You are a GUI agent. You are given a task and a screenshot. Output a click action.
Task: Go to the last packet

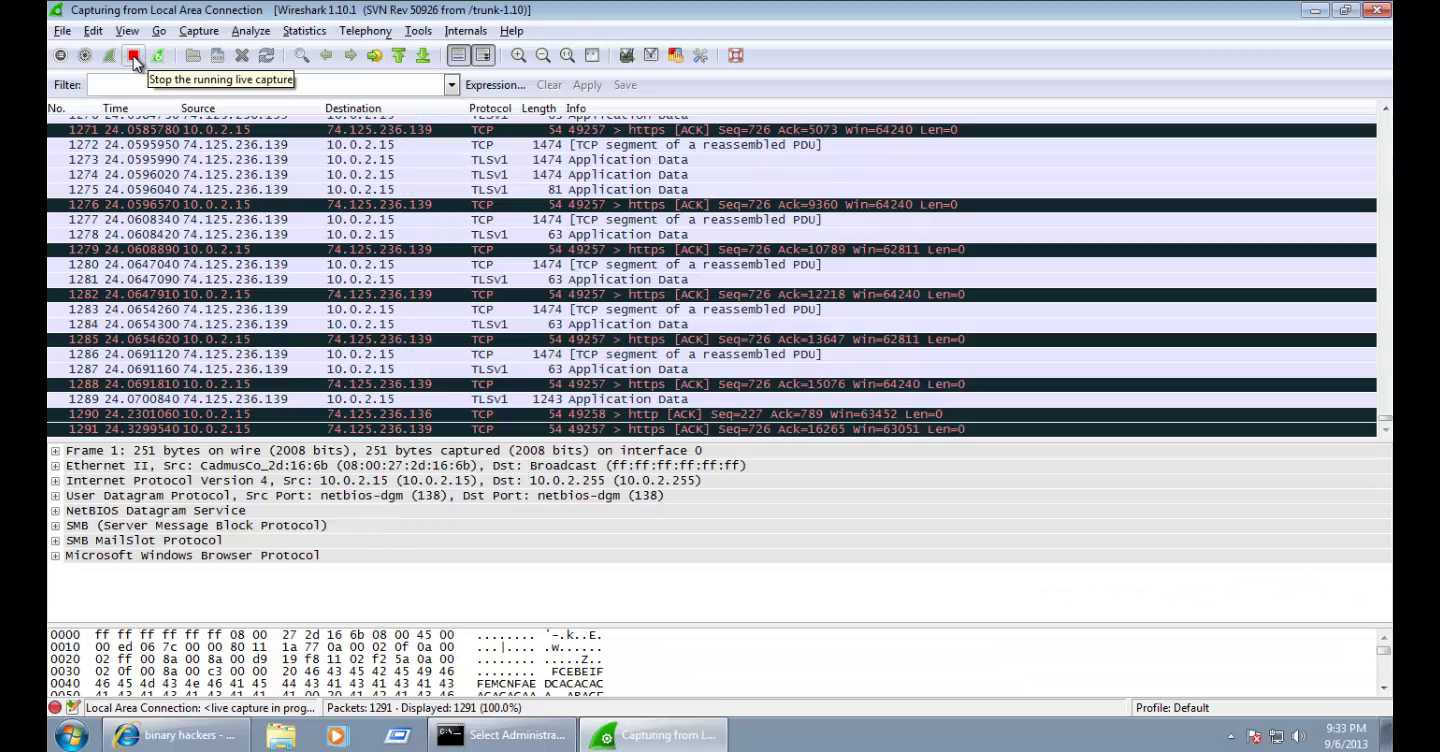point(424,55)
